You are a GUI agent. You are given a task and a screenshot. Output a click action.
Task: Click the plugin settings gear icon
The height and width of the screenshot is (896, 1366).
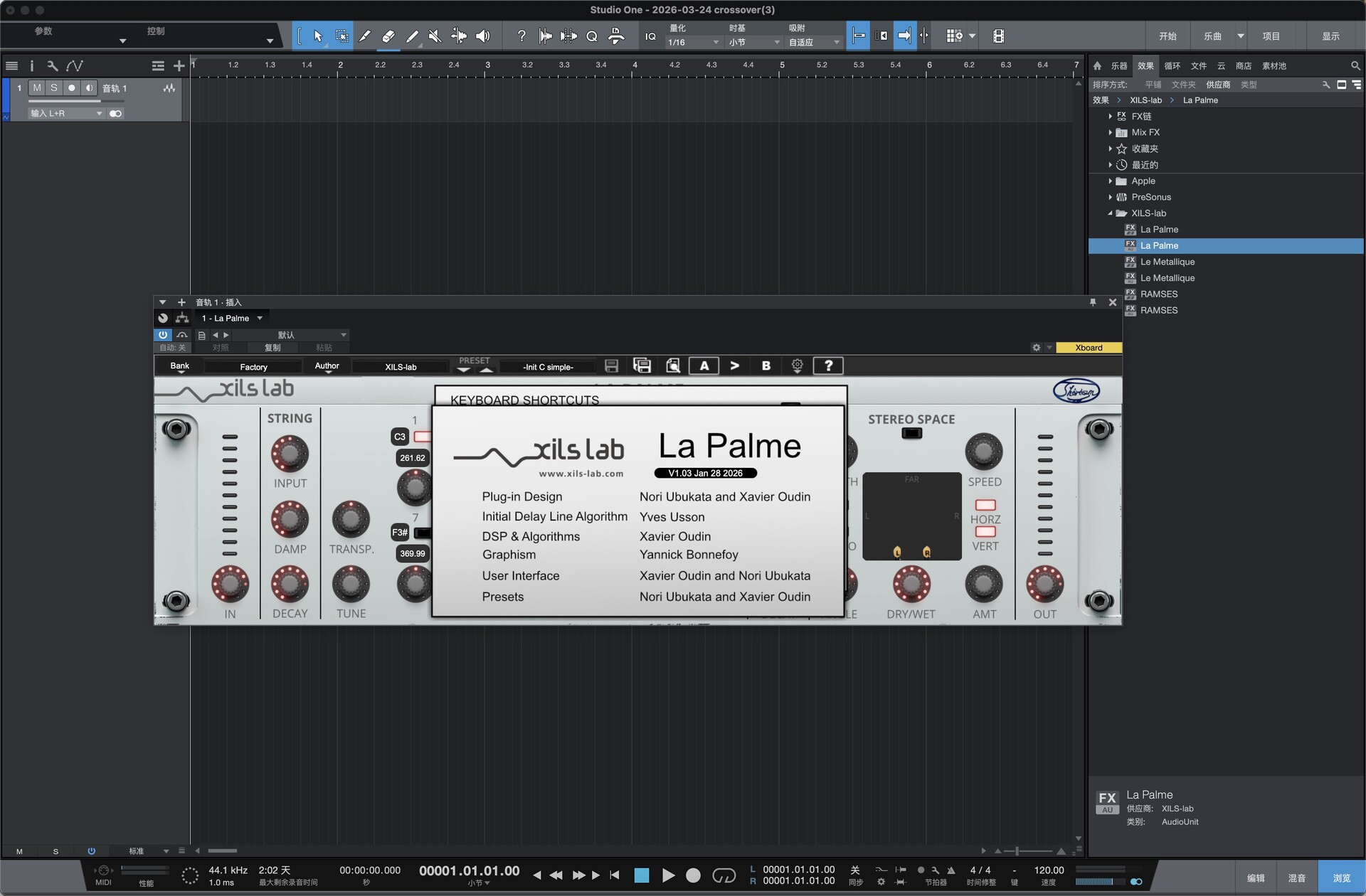[x=796, y=366]
